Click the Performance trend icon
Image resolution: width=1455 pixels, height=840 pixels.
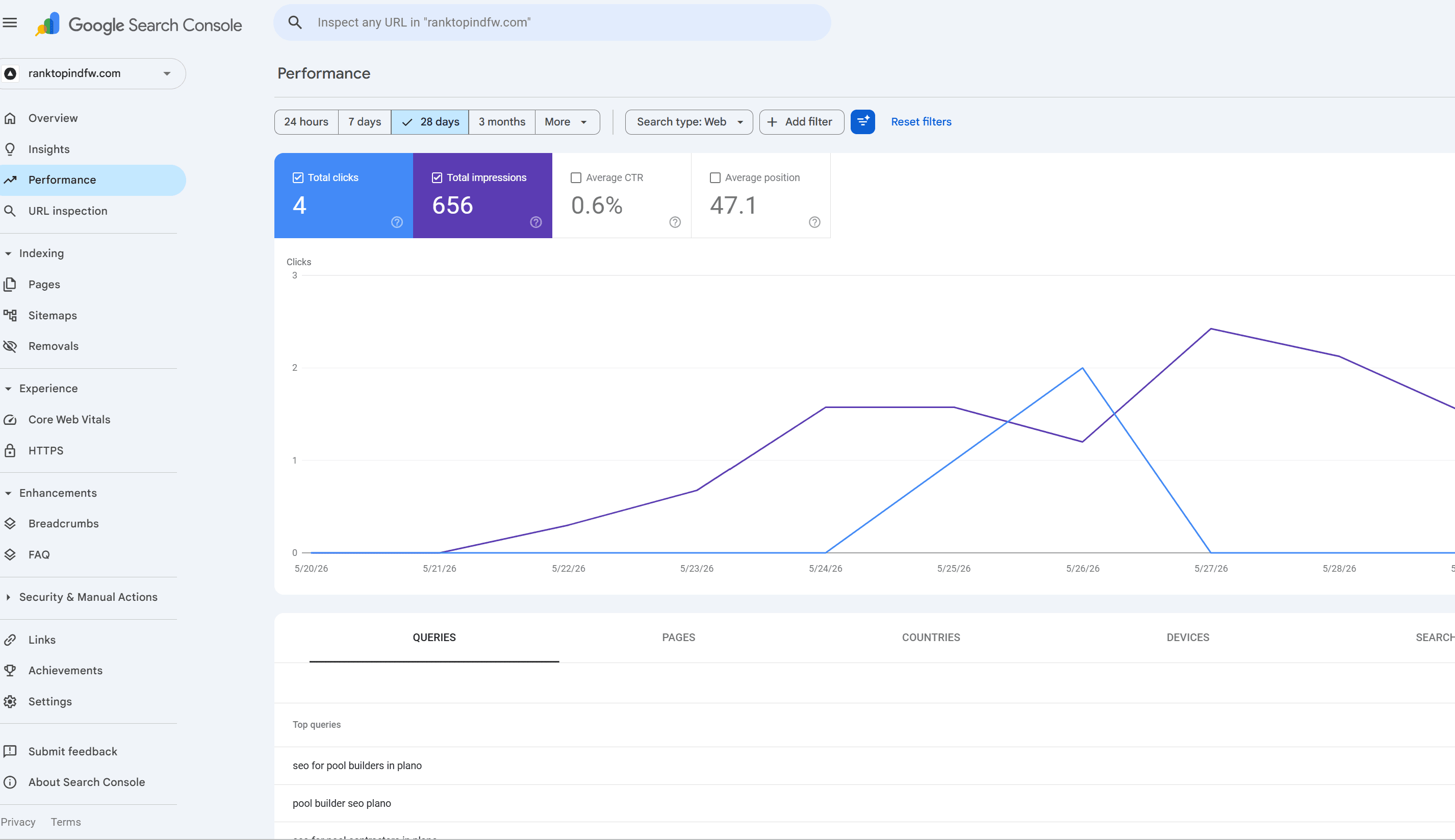coord(10,180)
